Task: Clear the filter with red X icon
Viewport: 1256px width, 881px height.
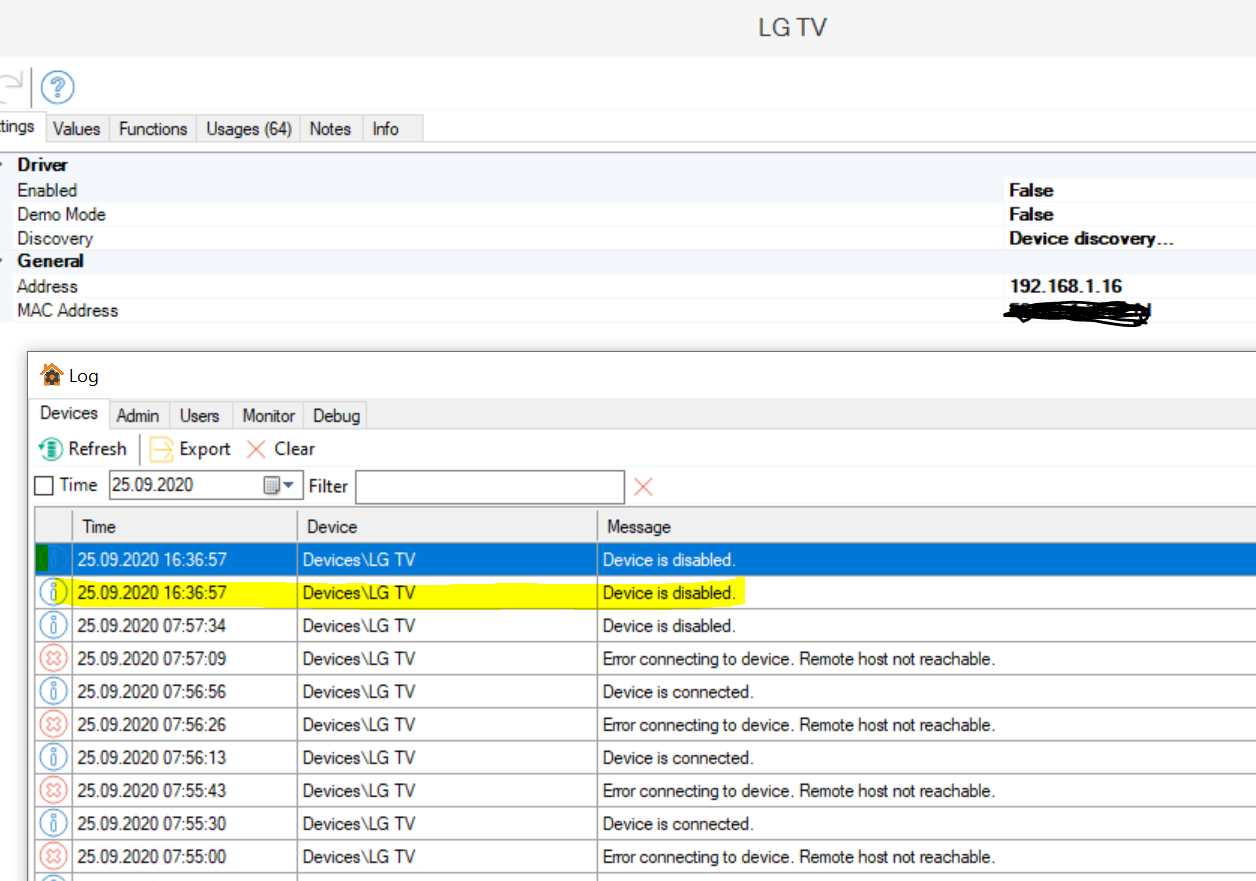Action: point(643,486)
